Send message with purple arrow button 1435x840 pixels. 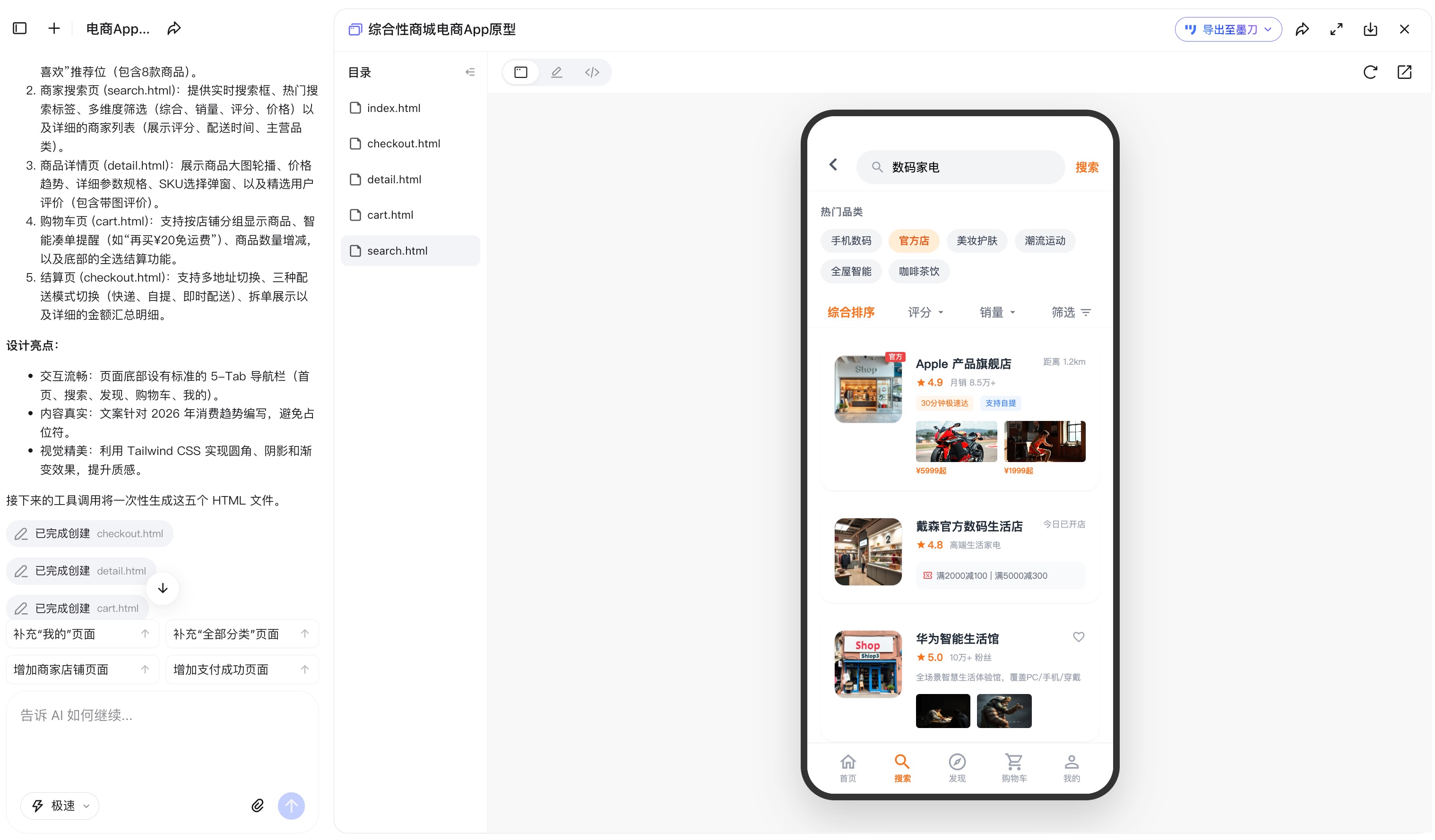[x=292, y=806]
